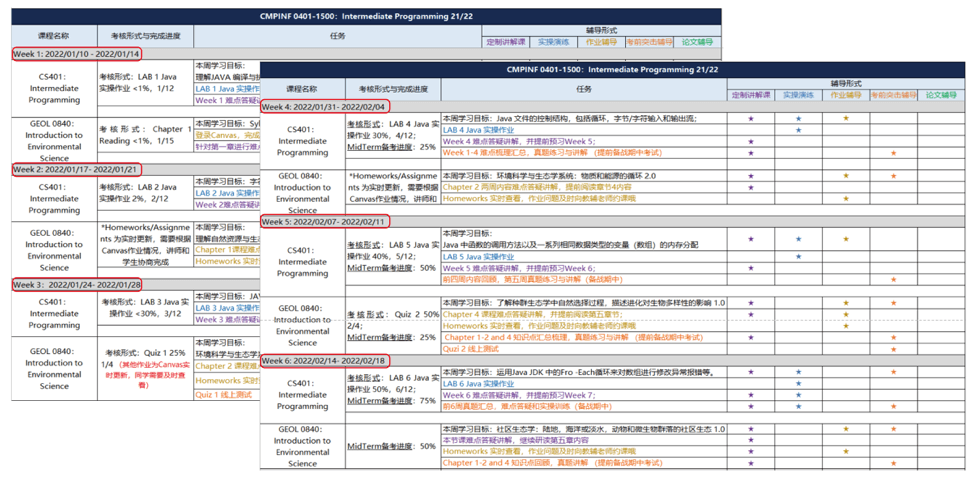
Task: Click the purple star in Week 5 难点答疑讲解 row
Action: click(751, 268)
